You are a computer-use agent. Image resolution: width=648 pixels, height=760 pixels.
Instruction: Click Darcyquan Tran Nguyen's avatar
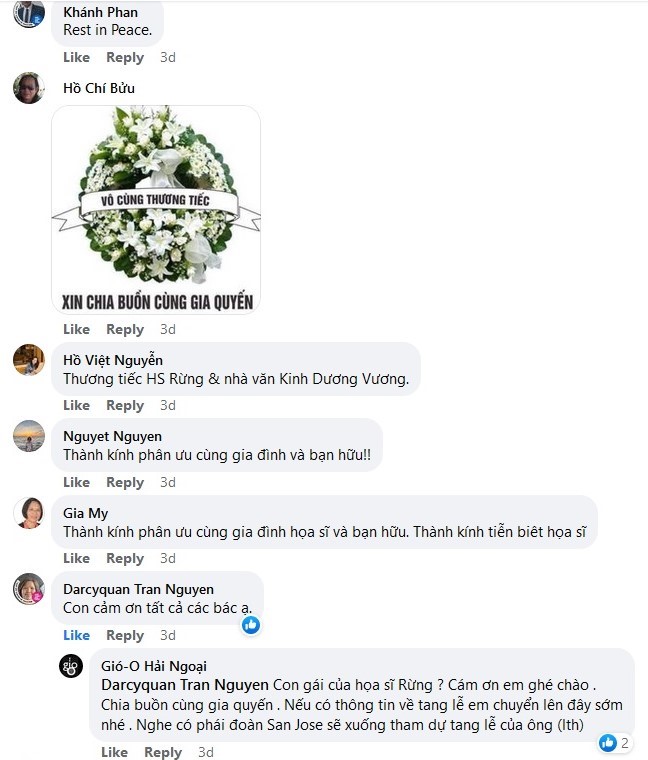[x=29, y=589]
